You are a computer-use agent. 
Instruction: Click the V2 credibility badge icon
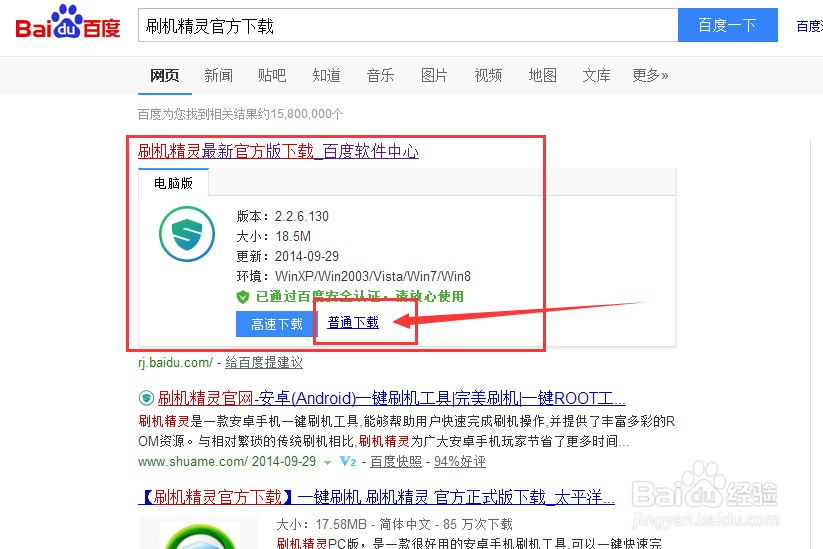[348, 461]
